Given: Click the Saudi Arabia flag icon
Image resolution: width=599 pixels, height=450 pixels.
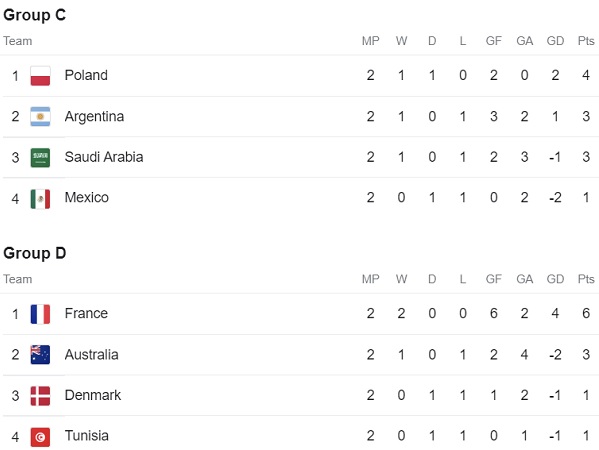Looking at the screenshot, I should pyautogui.click(x=40, y=157).
